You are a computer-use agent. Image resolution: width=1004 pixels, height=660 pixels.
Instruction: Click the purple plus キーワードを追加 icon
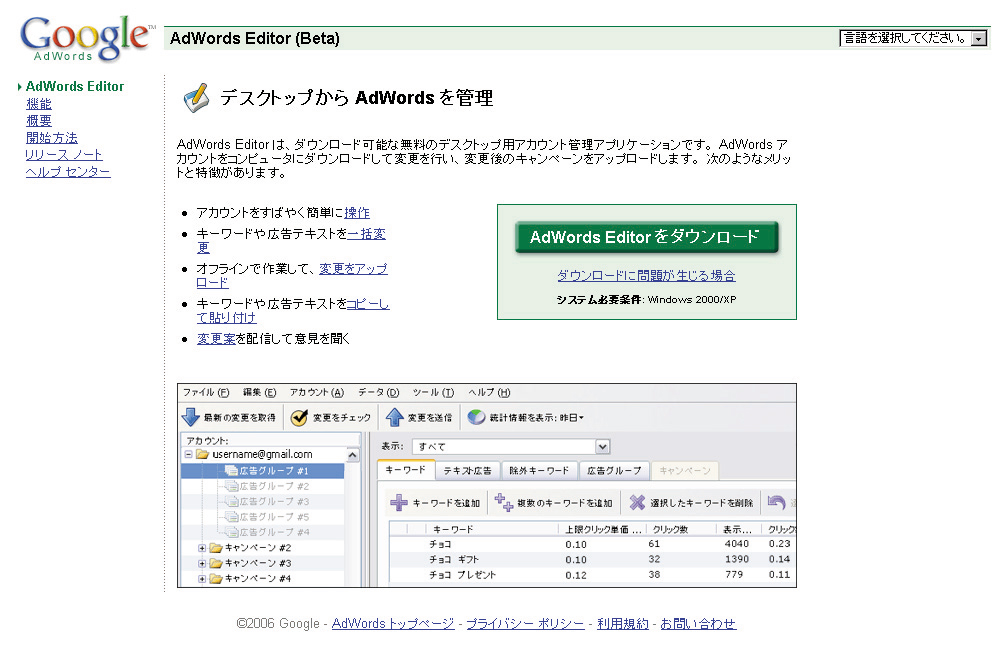point(399,502)
